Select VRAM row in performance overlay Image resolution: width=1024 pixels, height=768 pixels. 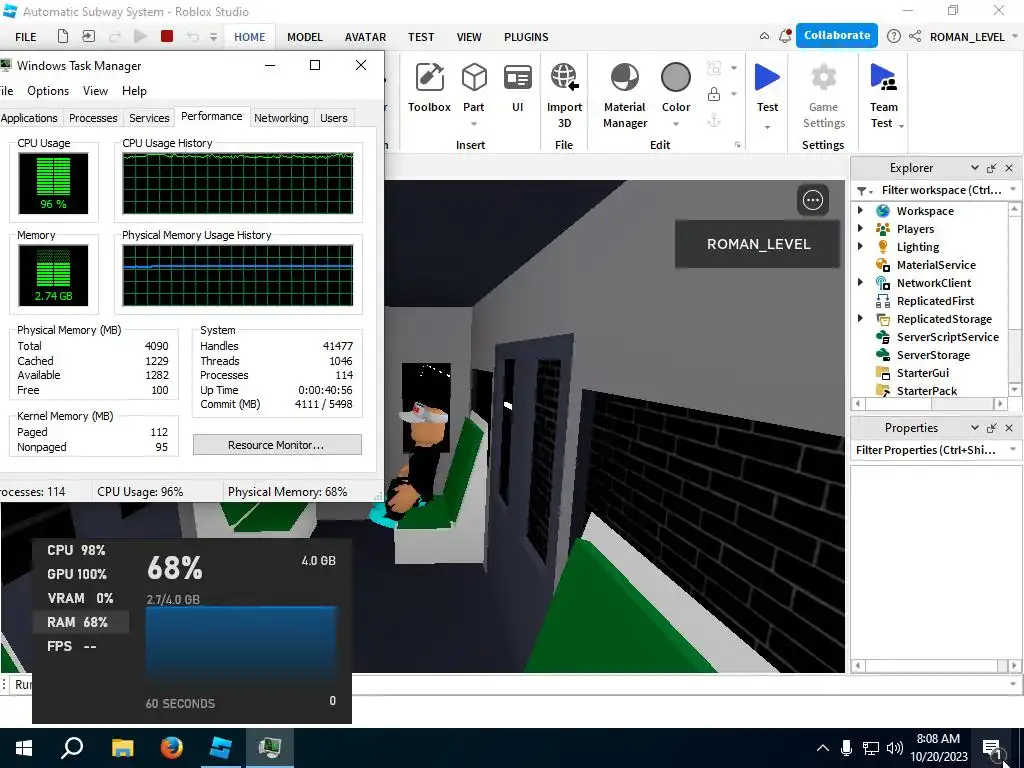click(x=80, y=598)
